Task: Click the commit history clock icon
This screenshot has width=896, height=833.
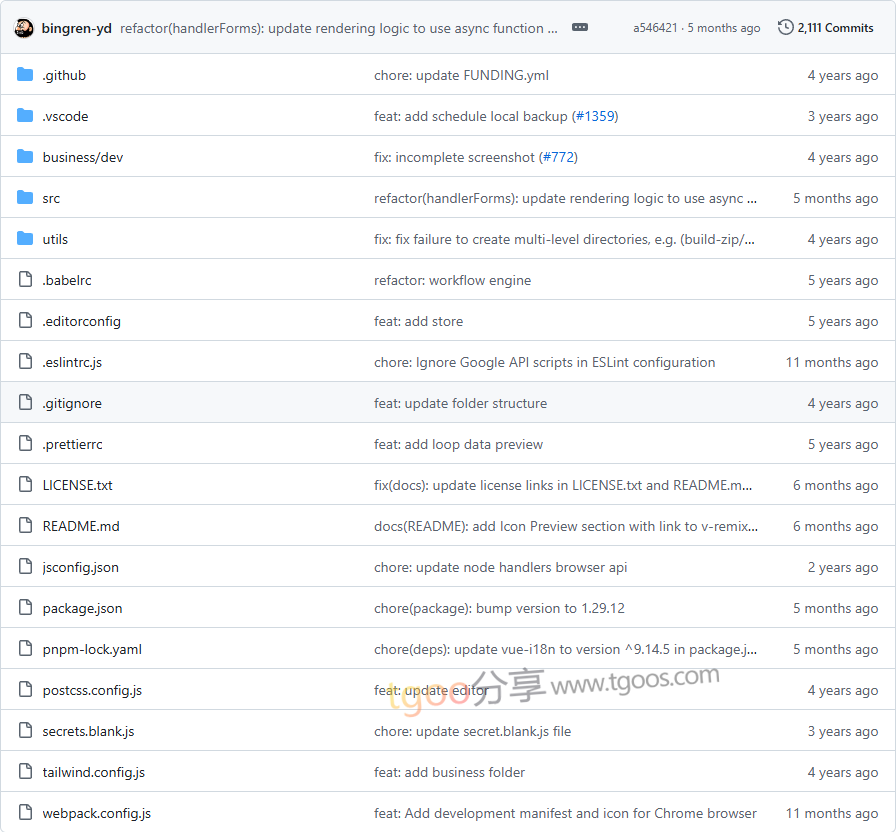Action: pos(785,28)
